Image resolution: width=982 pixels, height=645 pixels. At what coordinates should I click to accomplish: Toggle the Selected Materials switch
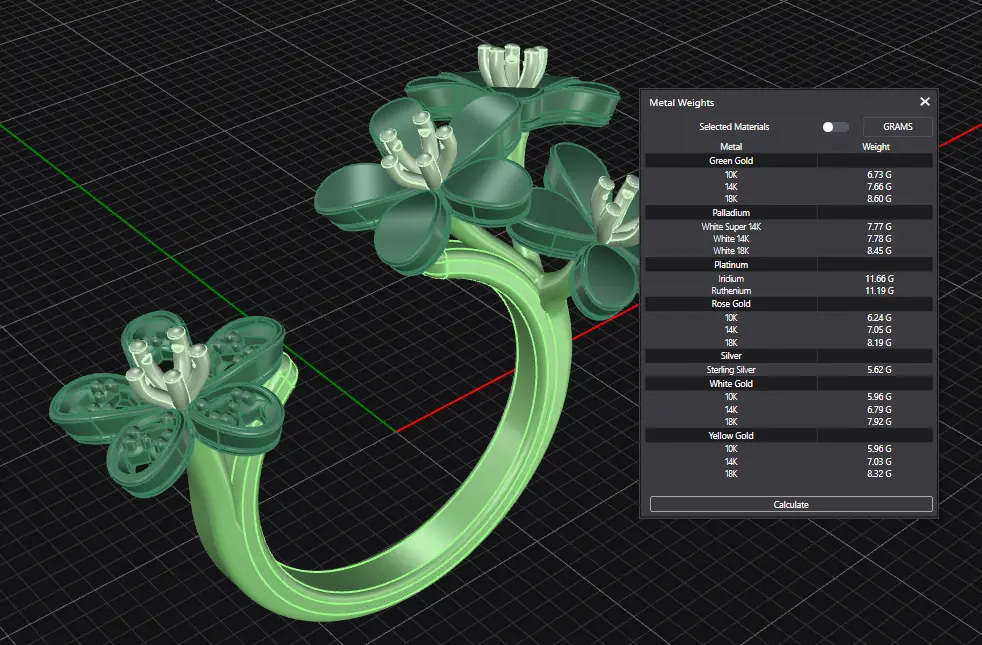point(834,127)
